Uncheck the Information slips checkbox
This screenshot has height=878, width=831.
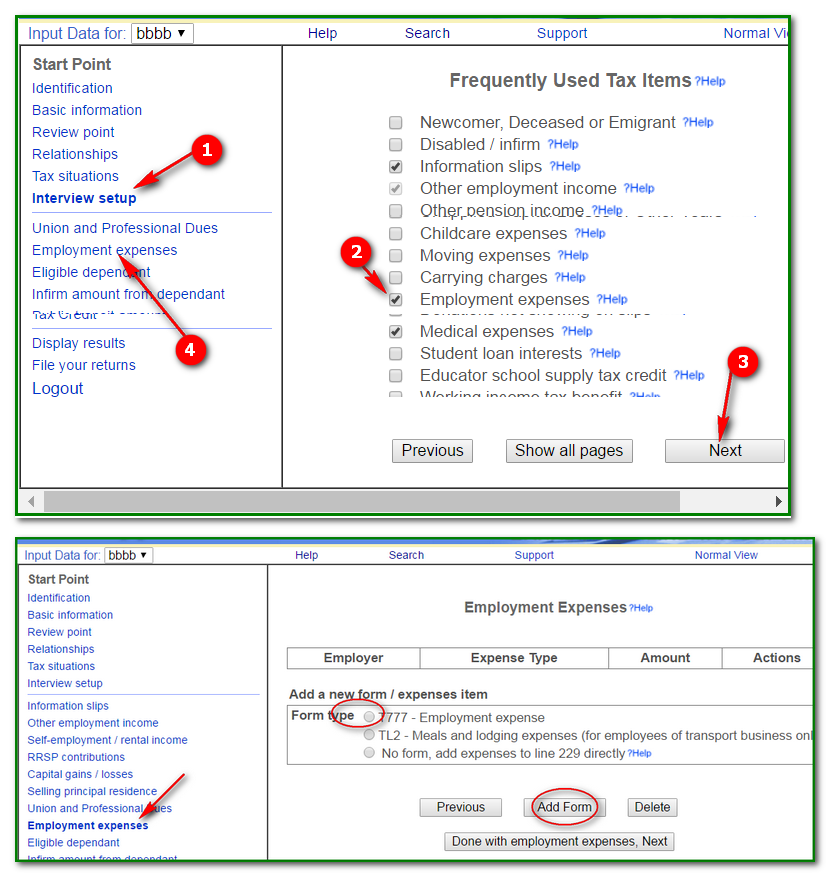coord(395,166)
